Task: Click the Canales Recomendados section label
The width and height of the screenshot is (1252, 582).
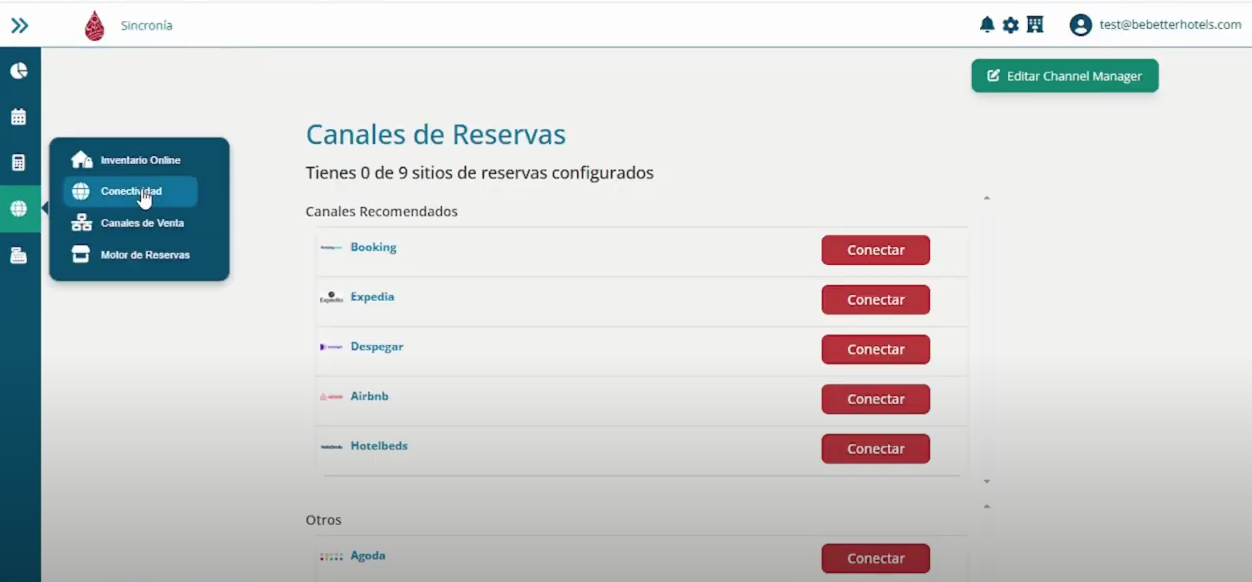Action: point(382,212)
